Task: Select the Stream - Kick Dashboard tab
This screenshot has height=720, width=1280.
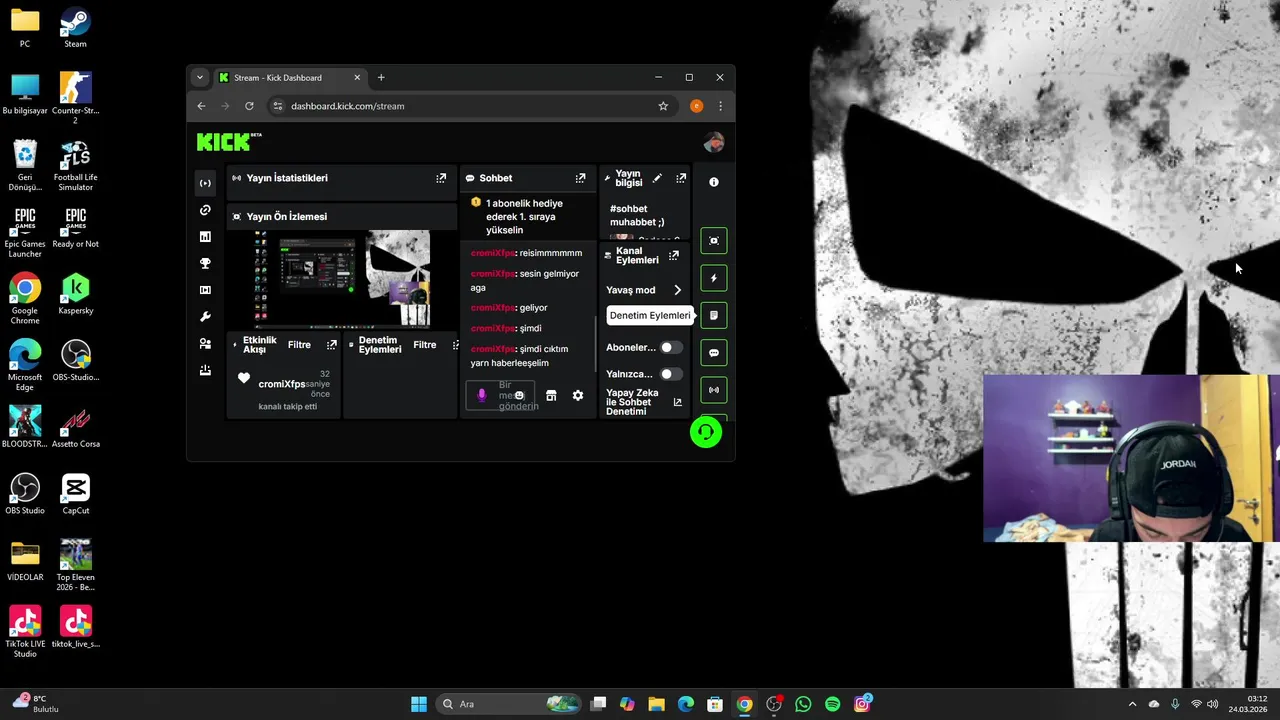Action: click(289, 78)
